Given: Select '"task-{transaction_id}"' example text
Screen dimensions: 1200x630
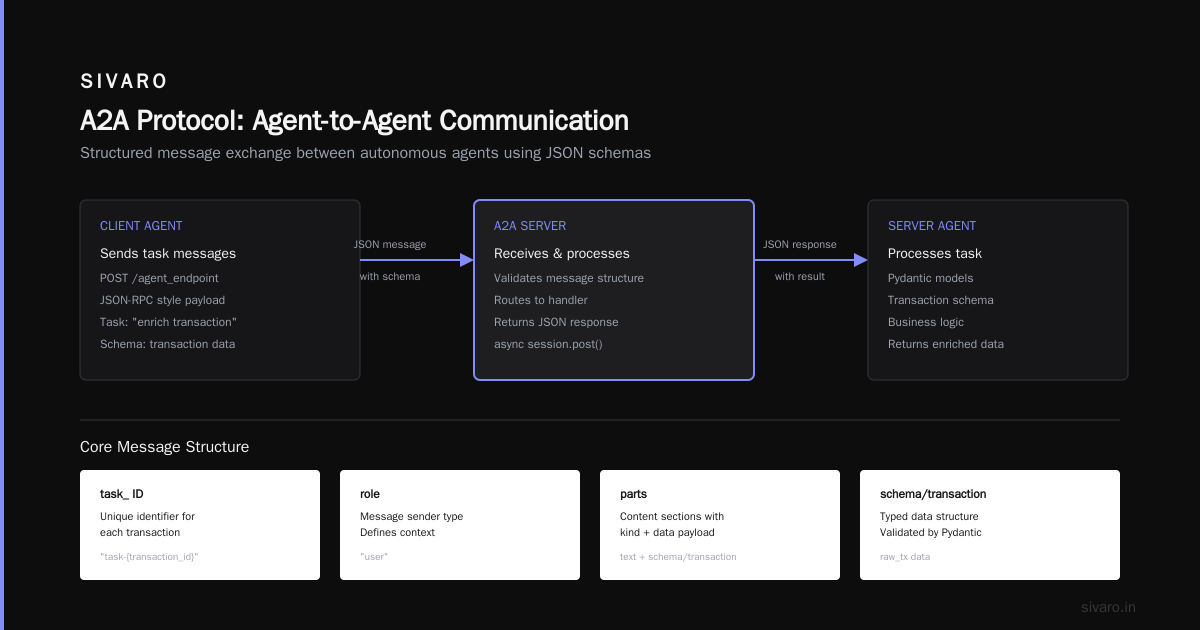Looking at the screenshot, I should tap(149, 556).
